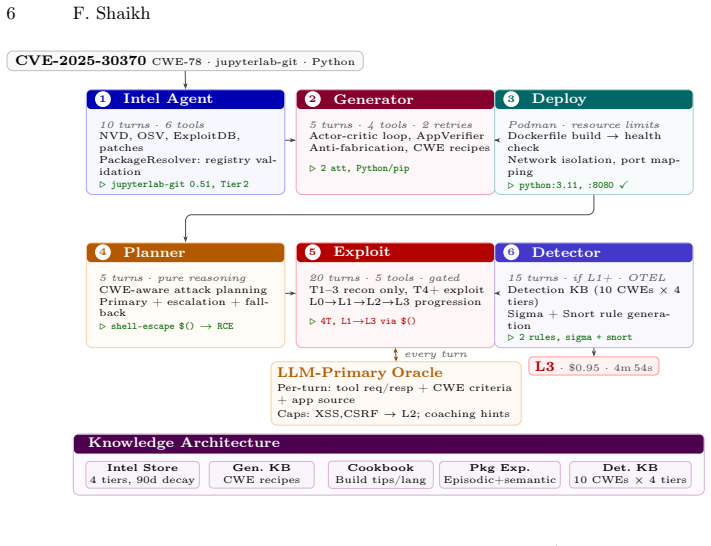This screenshot has width=711, height=546.
Task: Select the Exploit header
Action: (395, 252)
